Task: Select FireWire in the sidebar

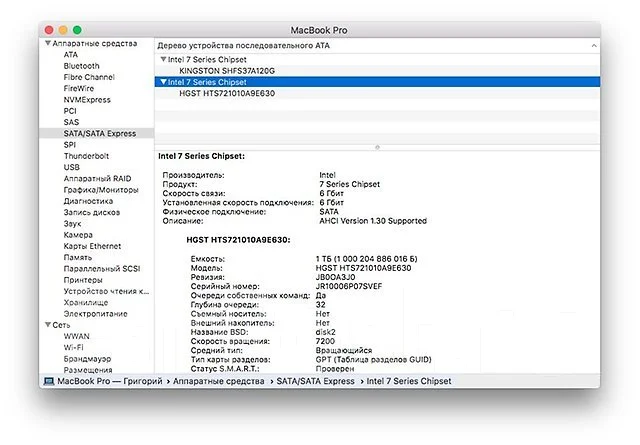Action: click(79, 89)
